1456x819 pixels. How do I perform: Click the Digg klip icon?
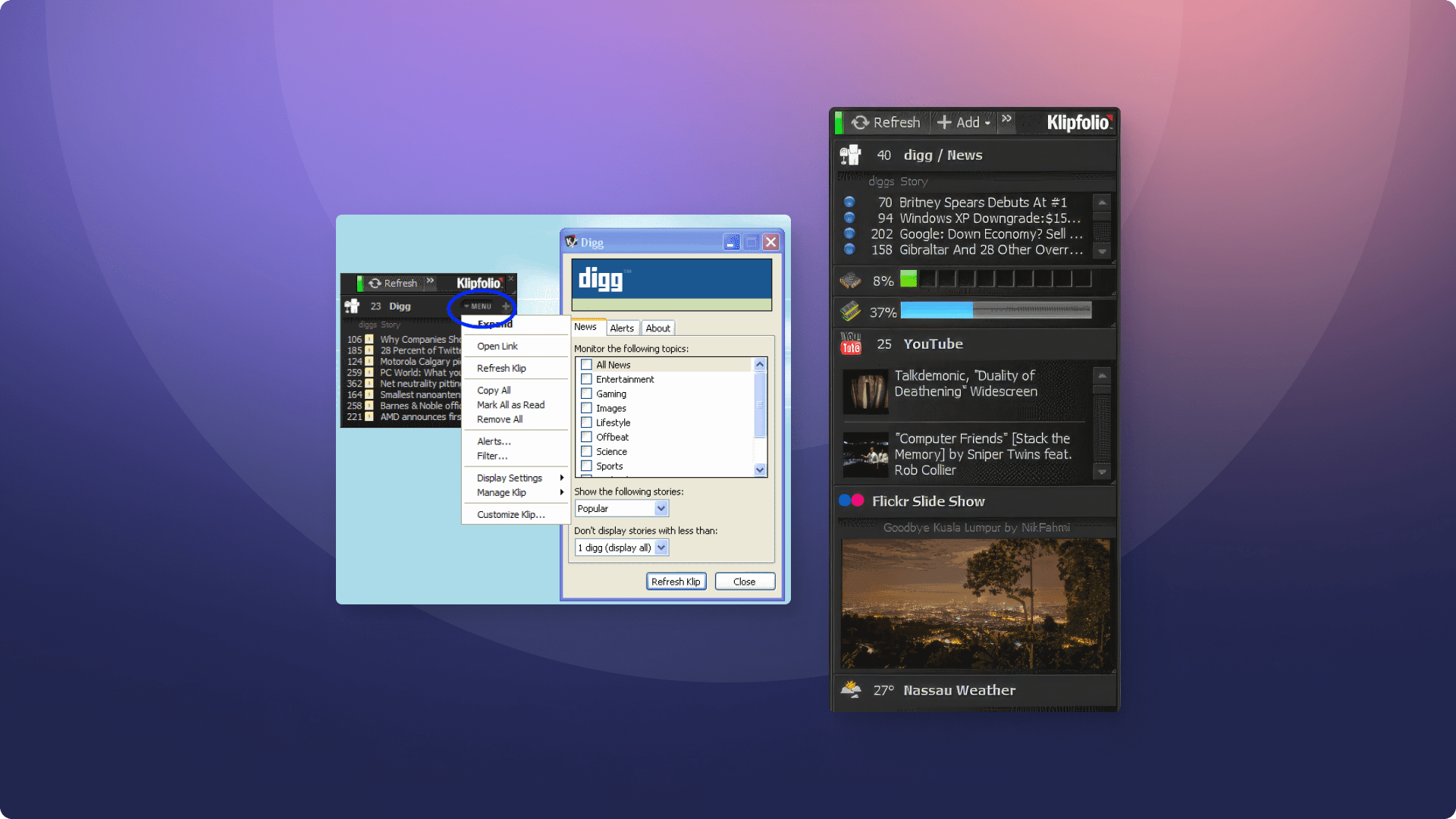[354, 306]
